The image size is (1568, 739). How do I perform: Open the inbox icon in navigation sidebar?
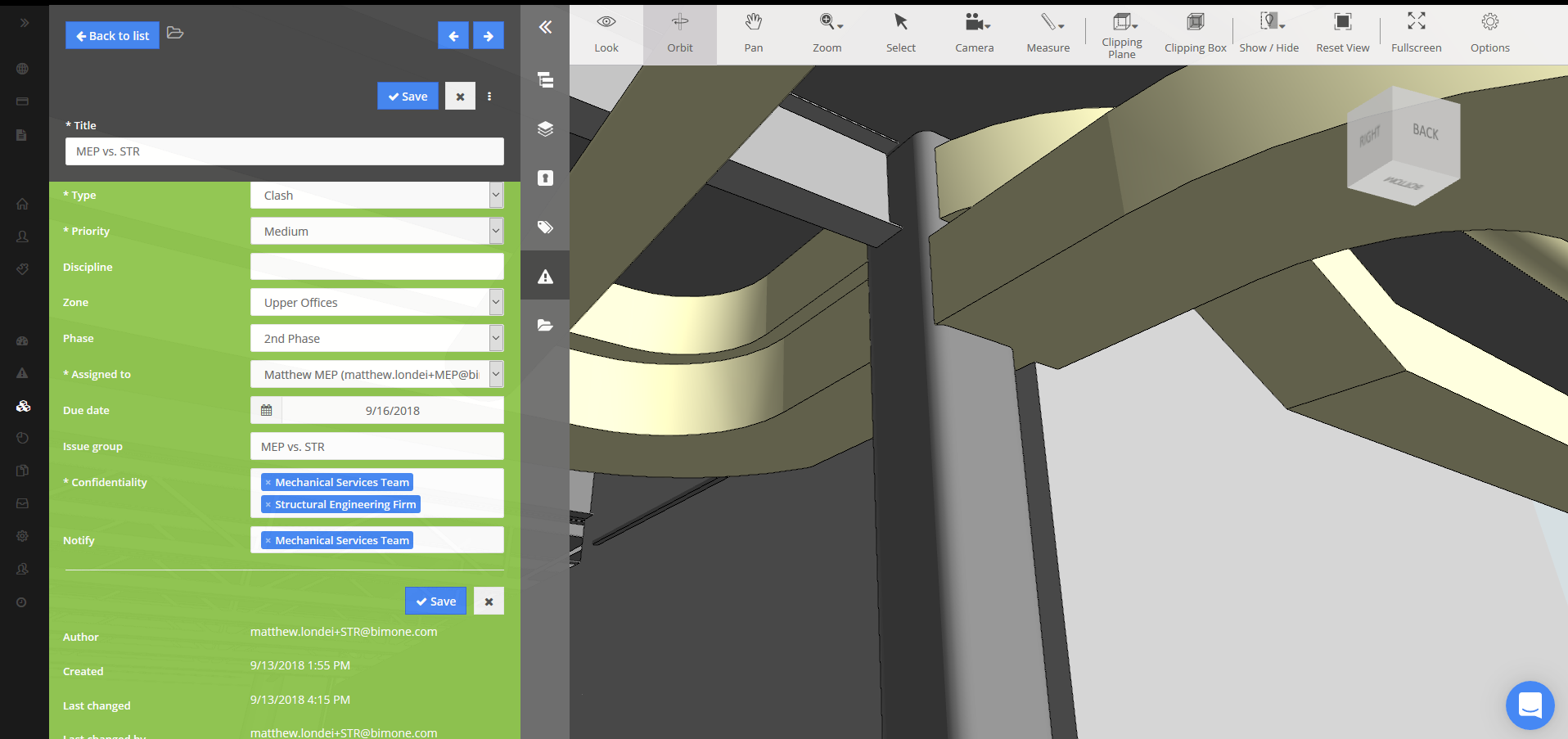click(x=22, y=503)
